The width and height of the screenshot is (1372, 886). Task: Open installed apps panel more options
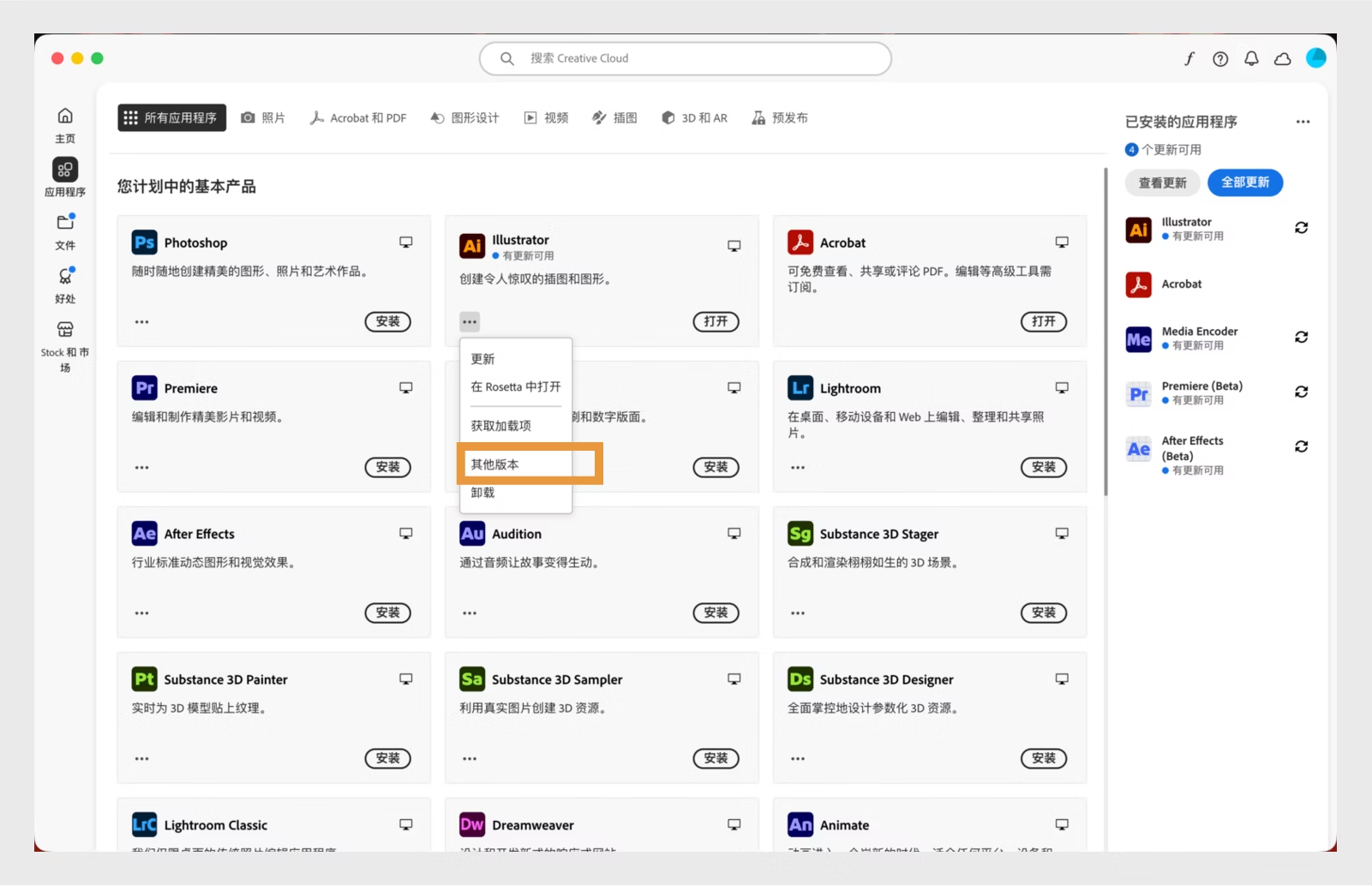1303,122
